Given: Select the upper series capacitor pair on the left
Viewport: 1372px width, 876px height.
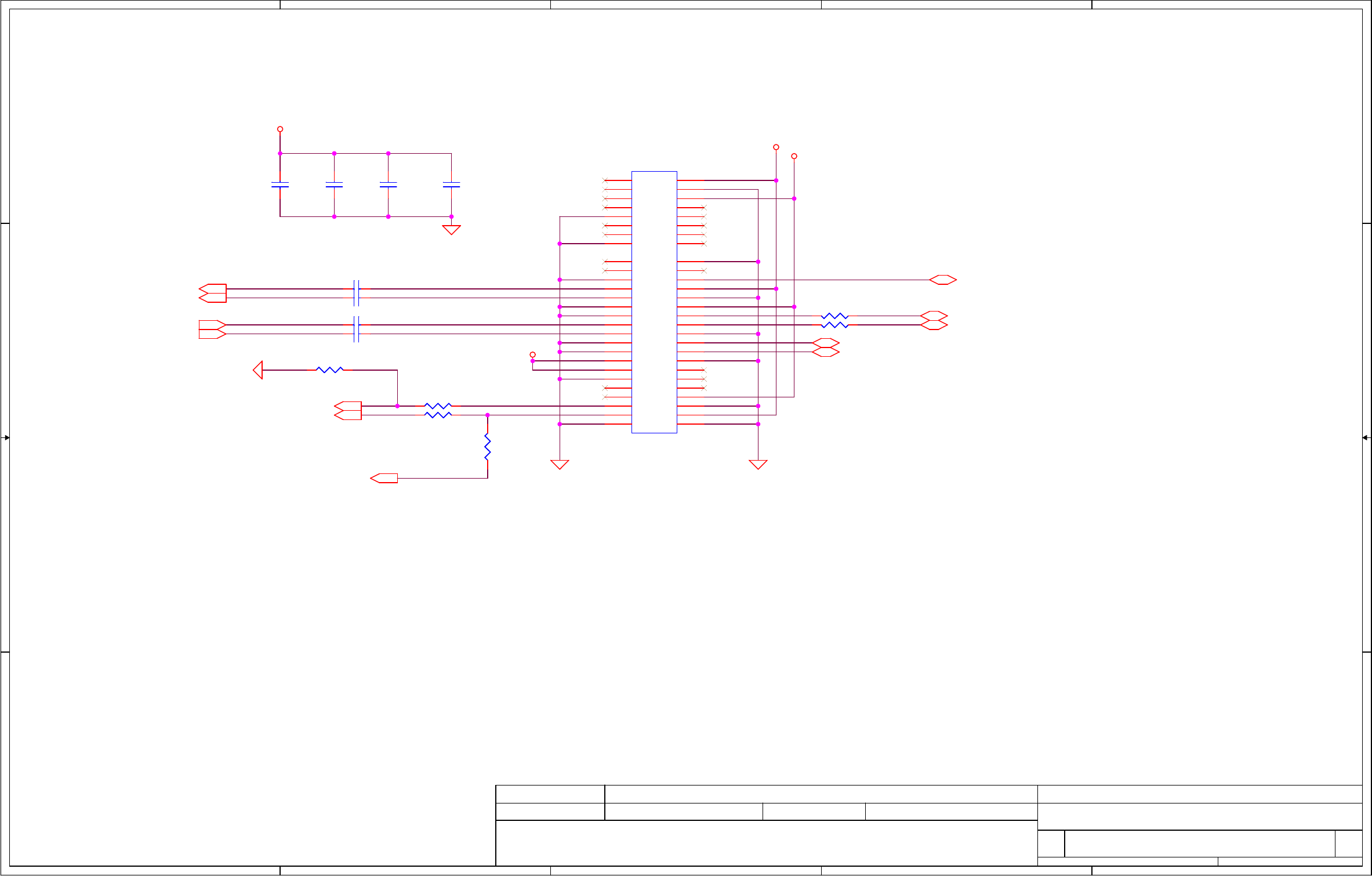Looking at the screenshot, I should click(x=356, y=293).
